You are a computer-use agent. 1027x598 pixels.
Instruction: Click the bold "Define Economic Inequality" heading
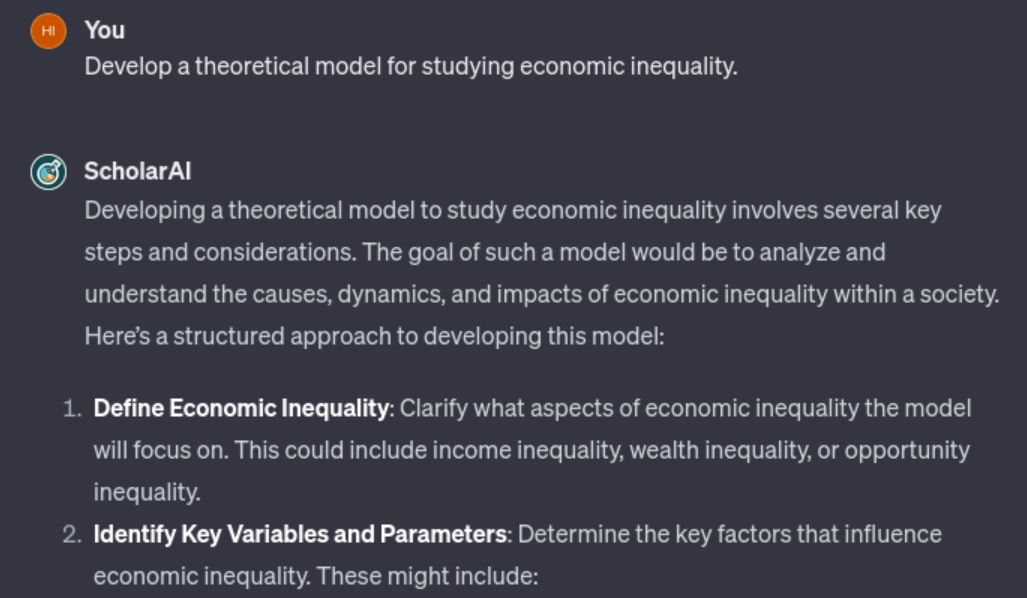point(241,408)
